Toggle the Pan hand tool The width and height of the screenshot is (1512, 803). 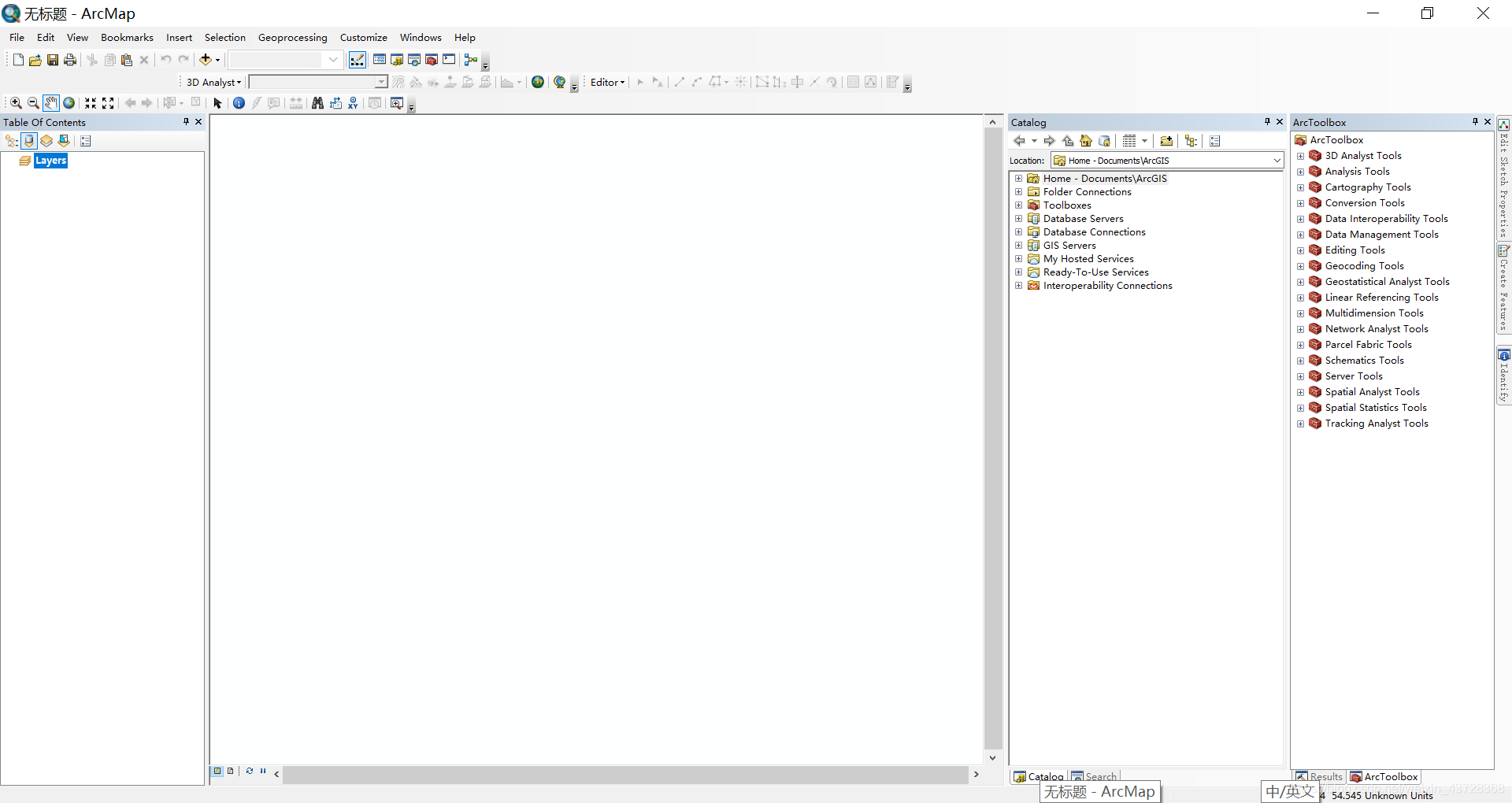pos(51,103)
